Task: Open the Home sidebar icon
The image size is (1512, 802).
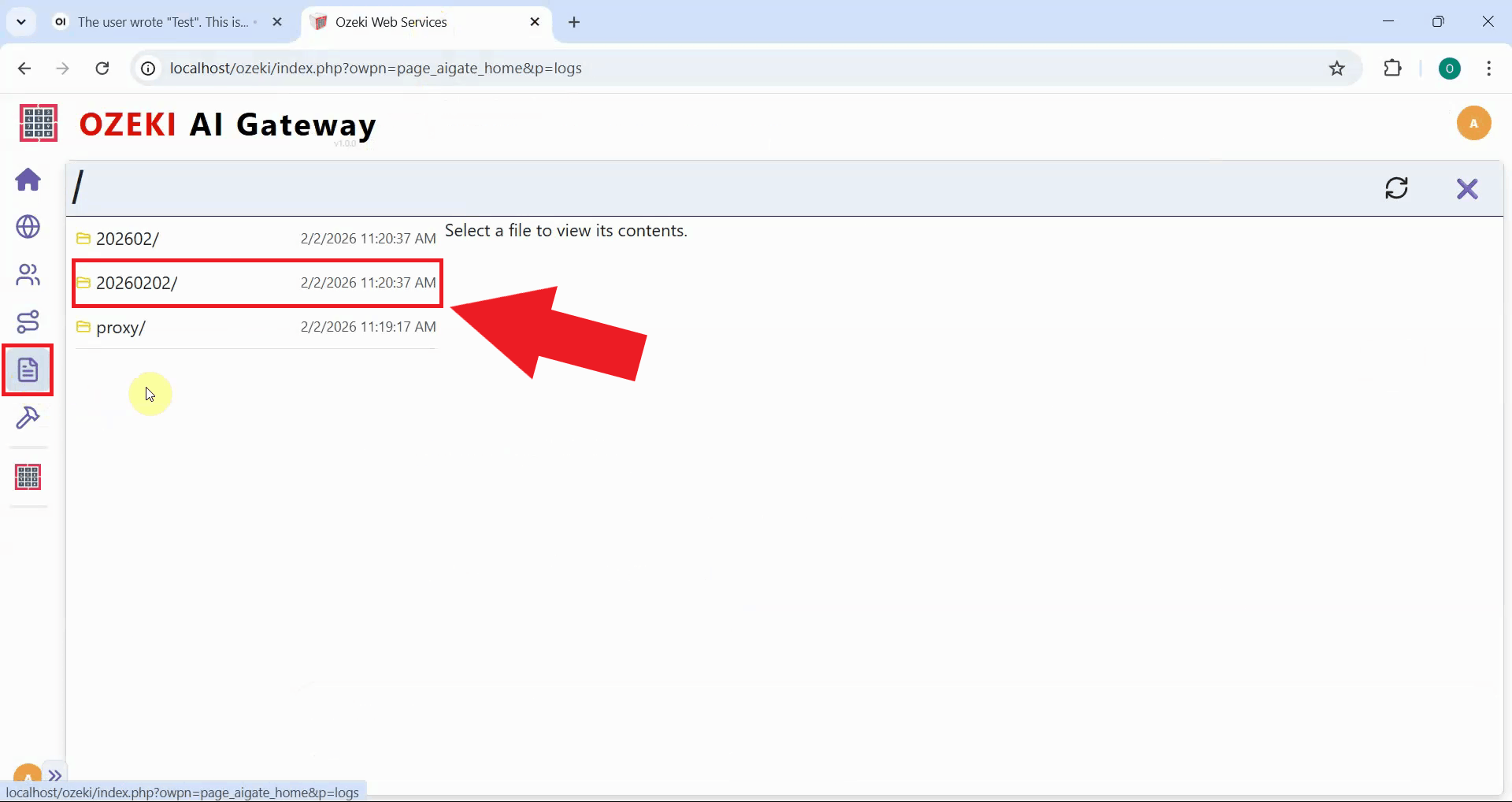Action: point(28,180)
